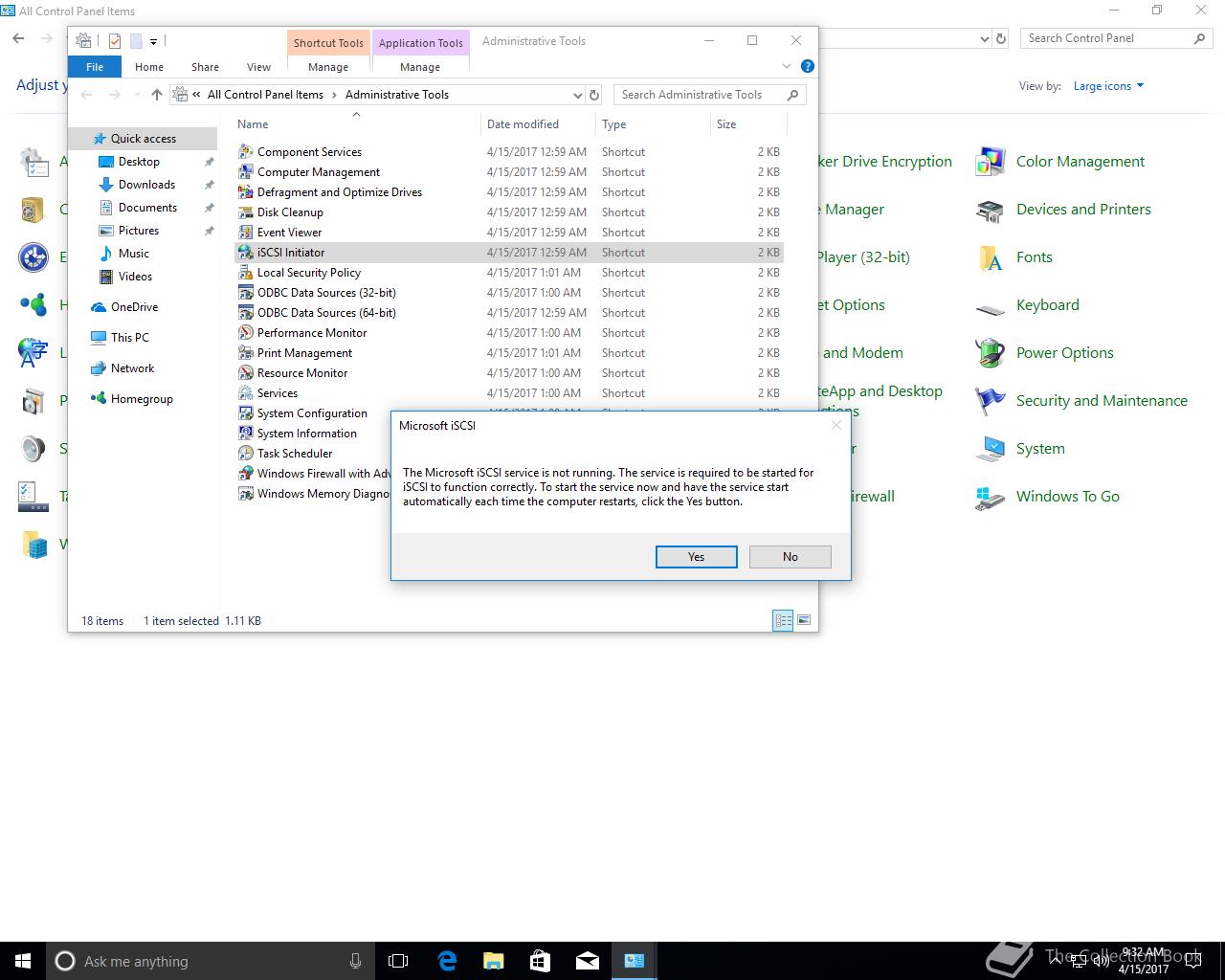Viewport: 1225px width, 980px height.
Task: Switch to the large thumbnails view layout
Action: pos(804,620)
